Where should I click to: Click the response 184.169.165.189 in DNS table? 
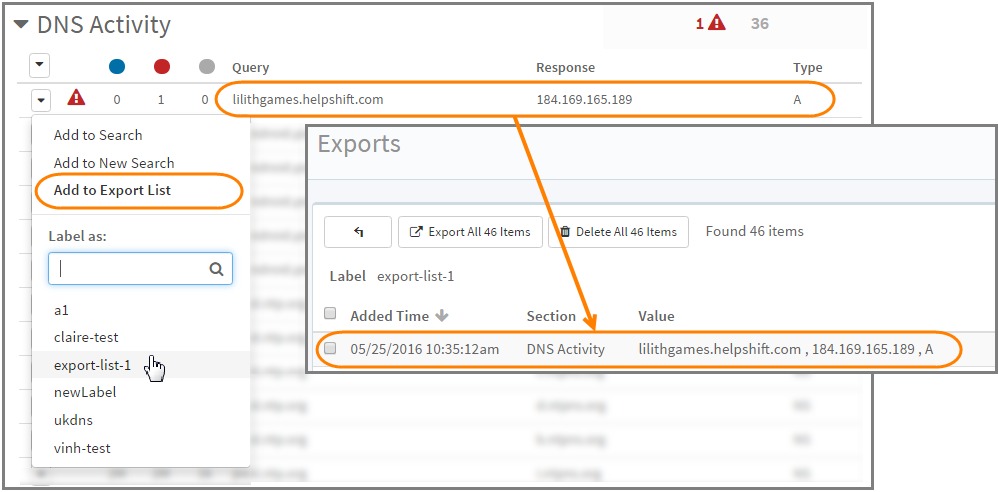pos(584,99)
